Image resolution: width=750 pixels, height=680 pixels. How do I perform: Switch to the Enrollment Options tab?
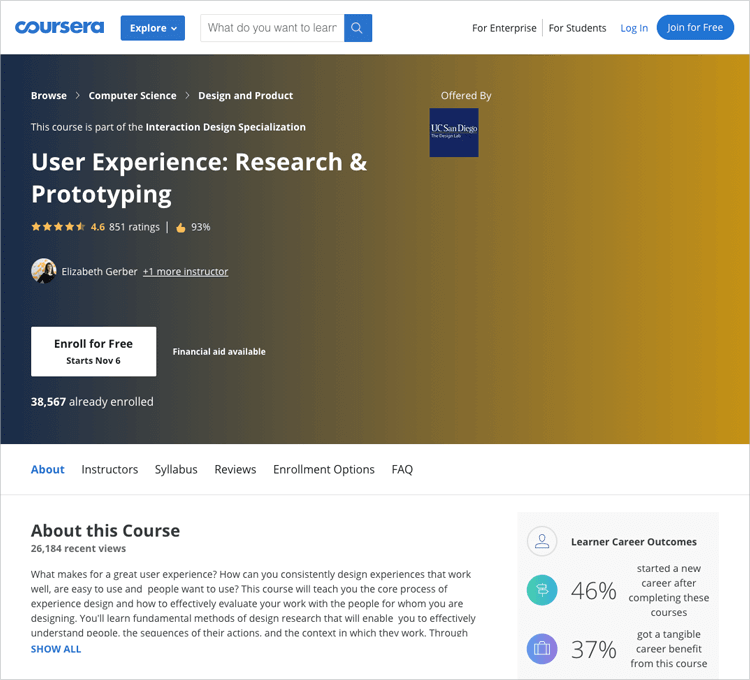click(324, 470)
